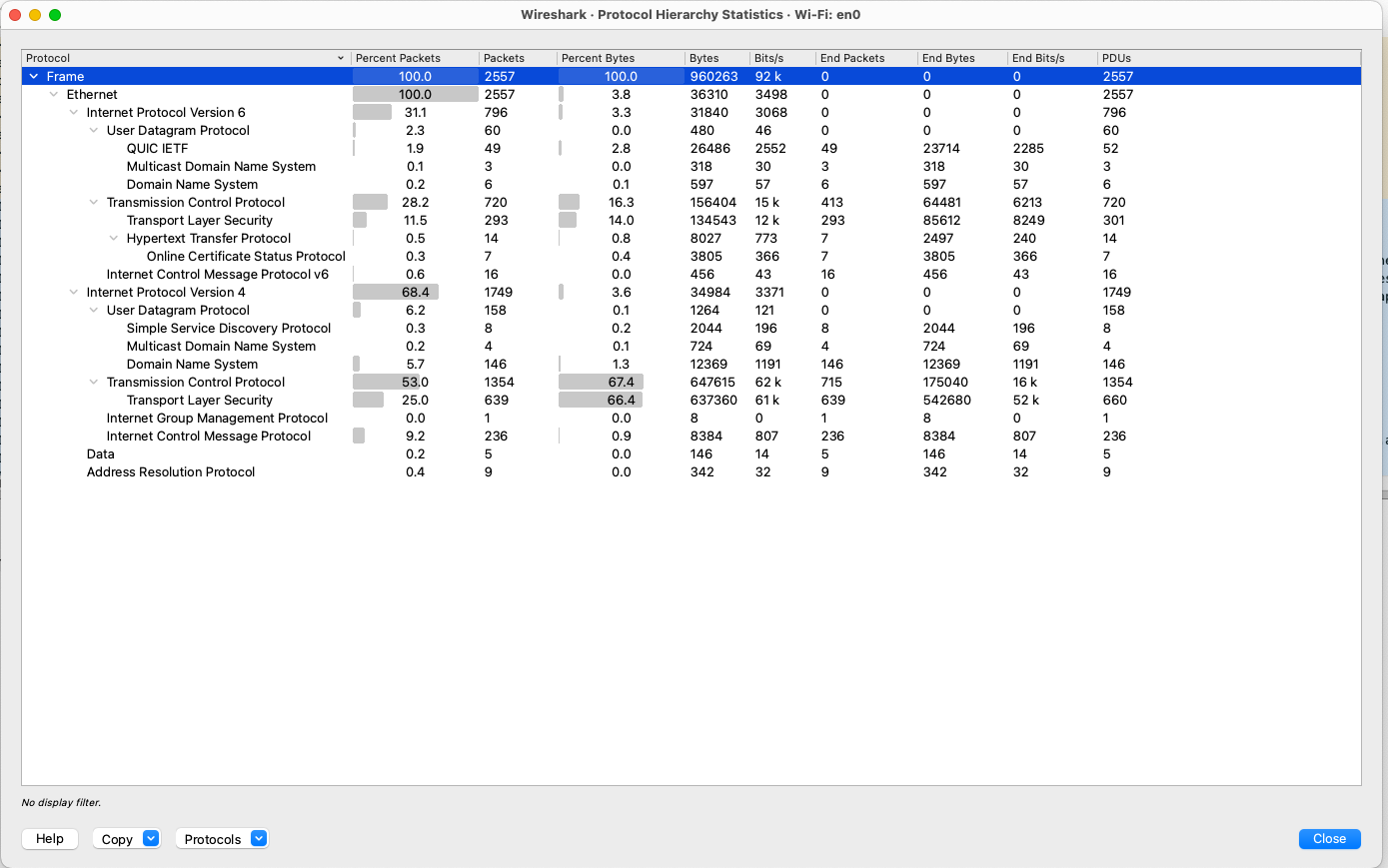
Task: Sort by Percent Bytes column header
Action: 621,58
